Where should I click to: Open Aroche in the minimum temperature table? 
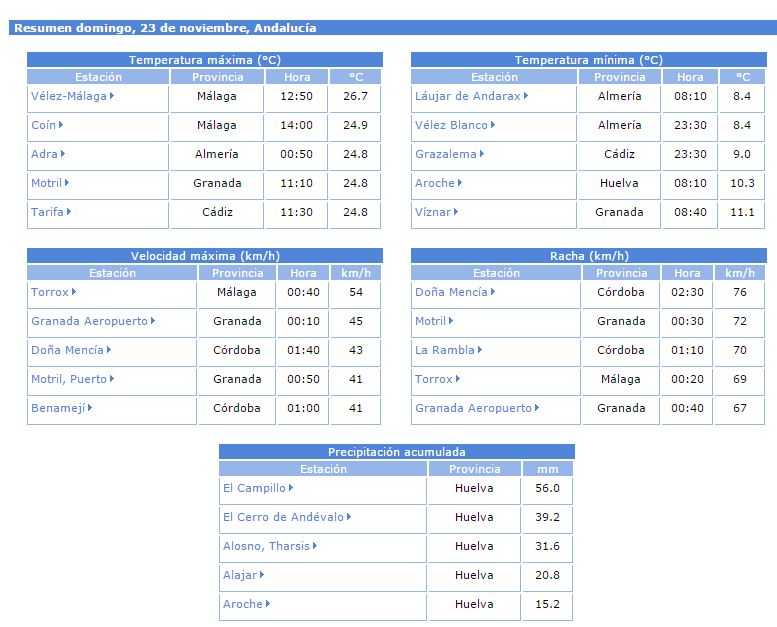439,183
